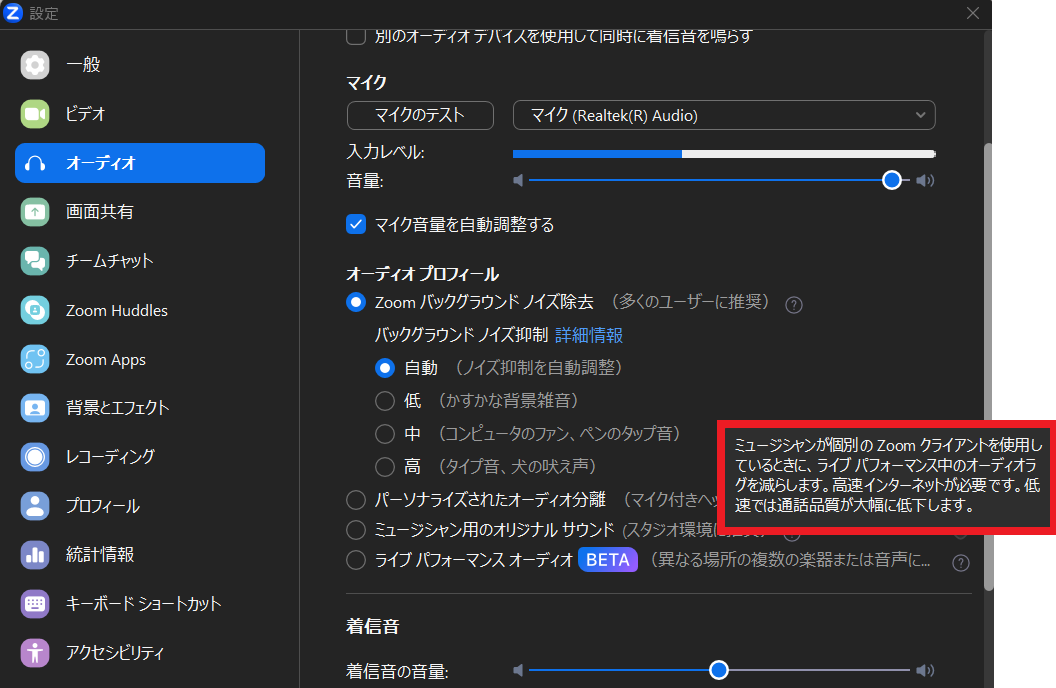Viewport: 1056px width, 688px height.
Task: Click ringtone volume low speaker icon
Action: coord(518,670)
